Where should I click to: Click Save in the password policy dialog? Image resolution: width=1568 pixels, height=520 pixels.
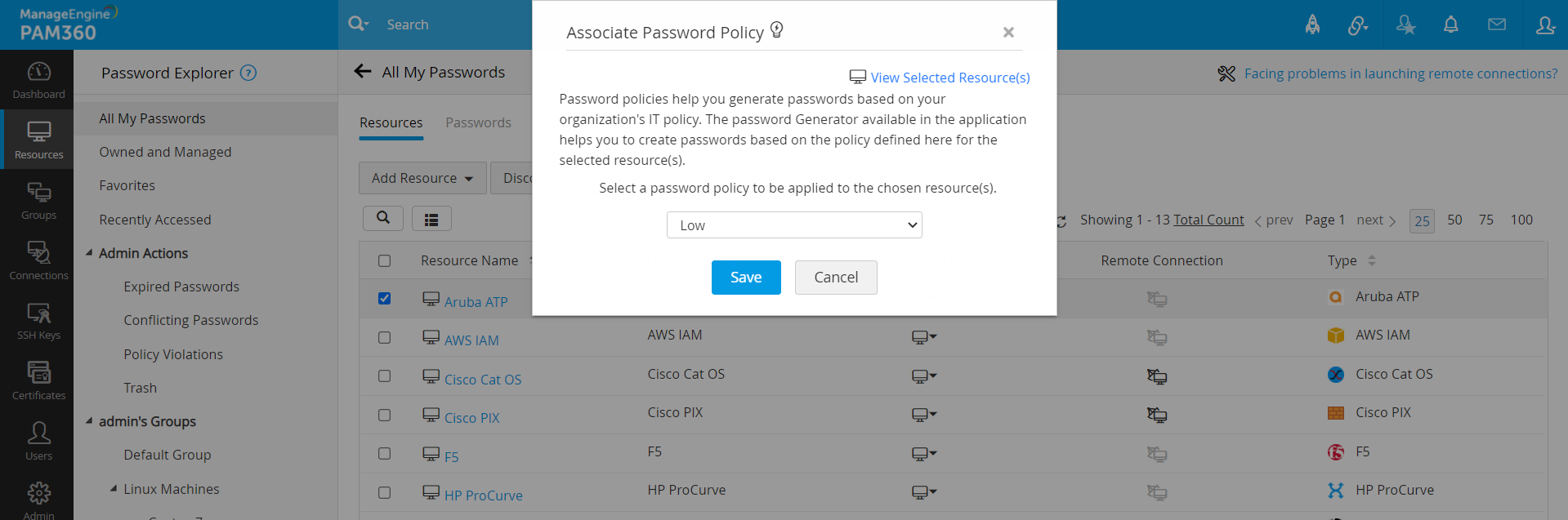coord(745,278)
